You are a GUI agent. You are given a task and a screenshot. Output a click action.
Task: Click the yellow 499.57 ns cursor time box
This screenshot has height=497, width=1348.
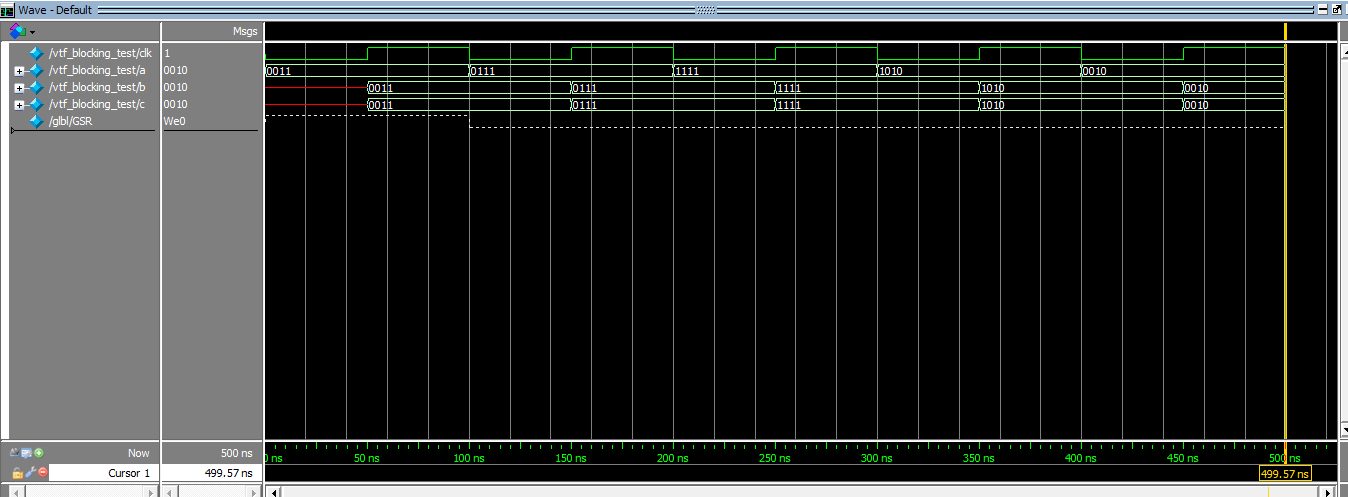point(1284,474)
